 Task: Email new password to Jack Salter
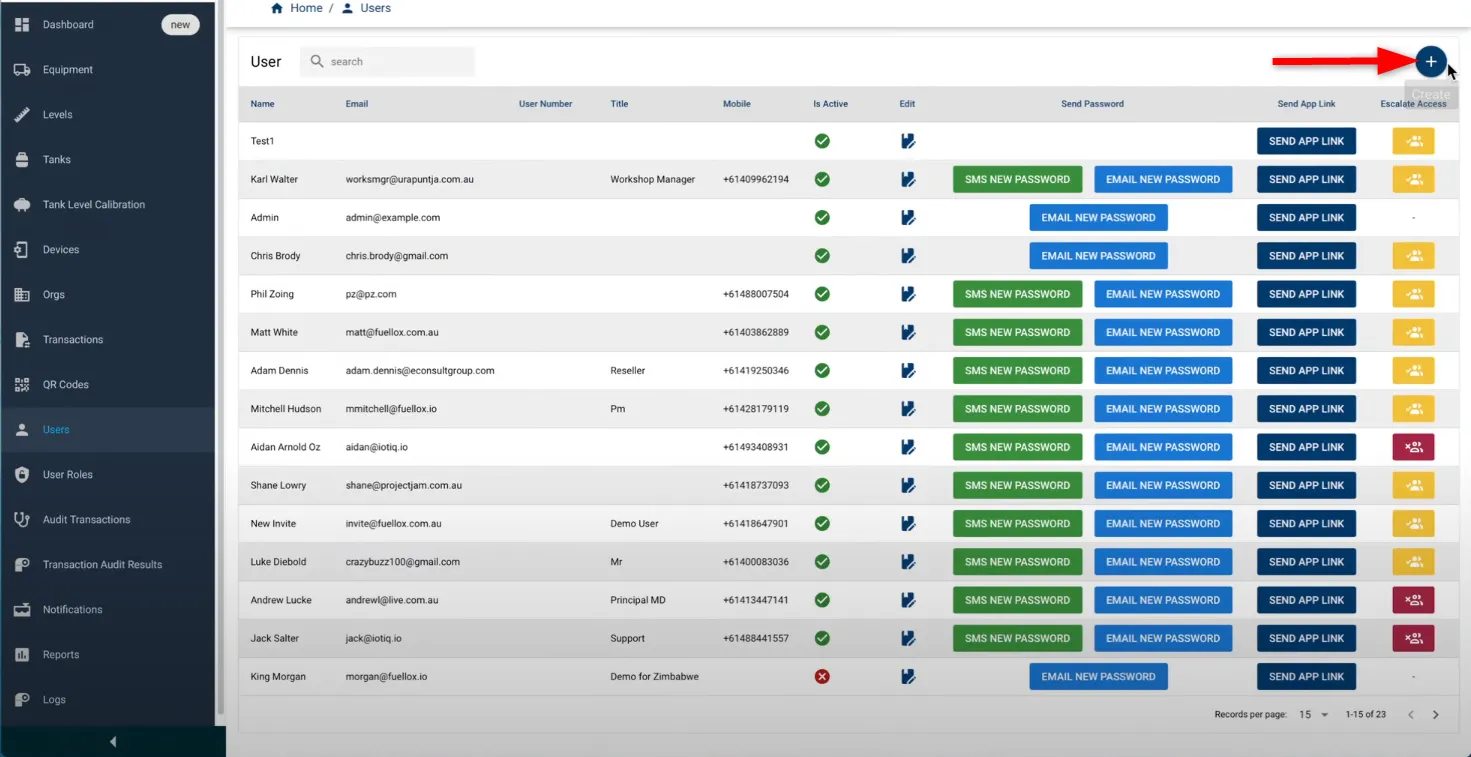pyautogui.click(x=1163, y=638)
